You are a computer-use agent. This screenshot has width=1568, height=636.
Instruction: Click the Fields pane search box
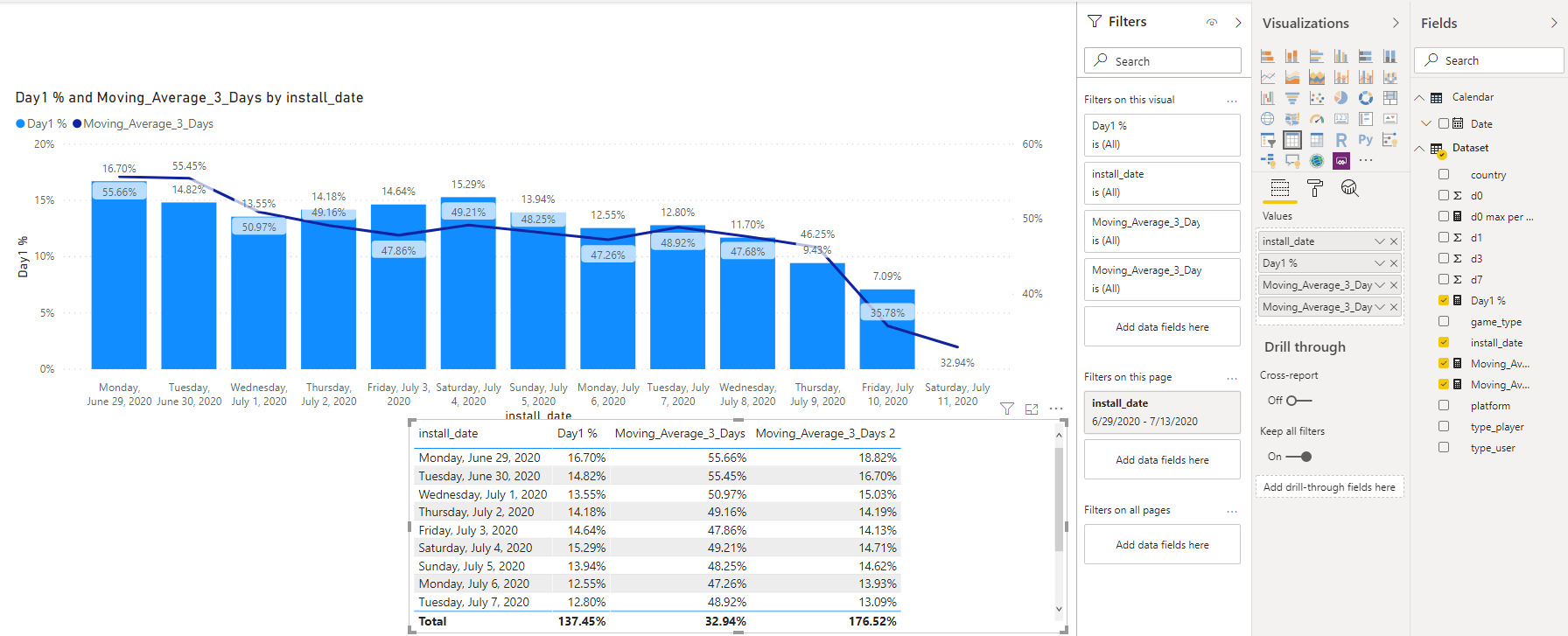coord(1488,60)
